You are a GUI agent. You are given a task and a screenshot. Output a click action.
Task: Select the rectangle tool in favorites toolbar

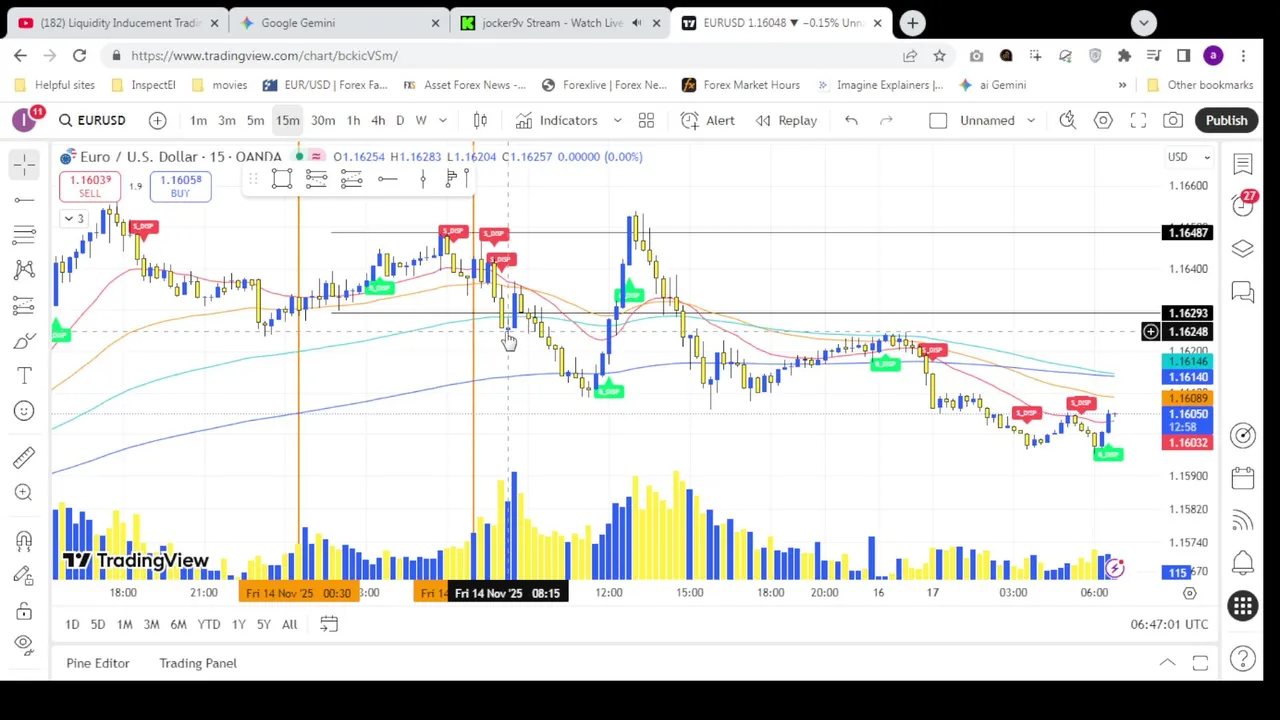tap(282, 179)
